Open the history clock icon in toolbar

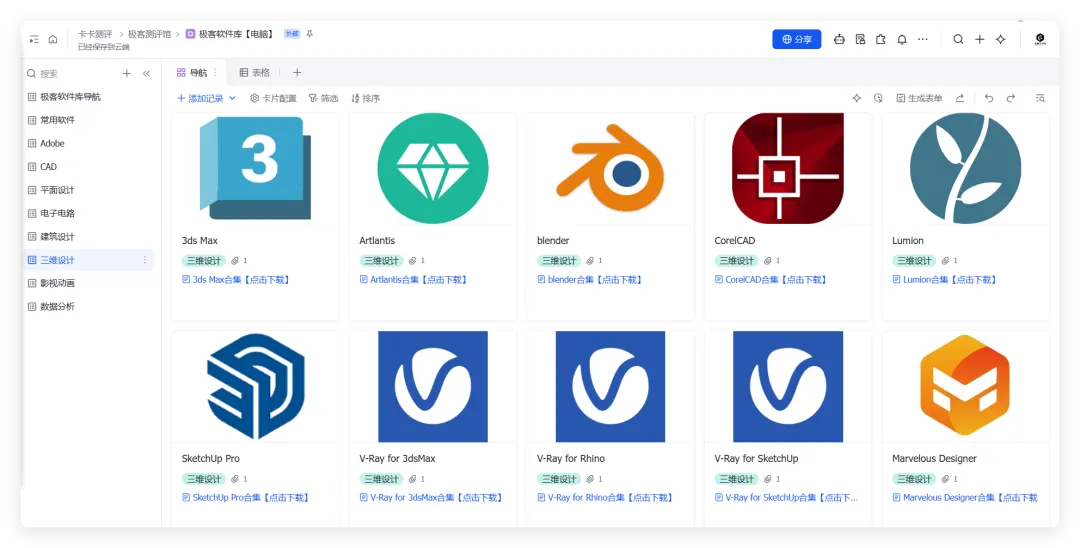coord(878,98)
